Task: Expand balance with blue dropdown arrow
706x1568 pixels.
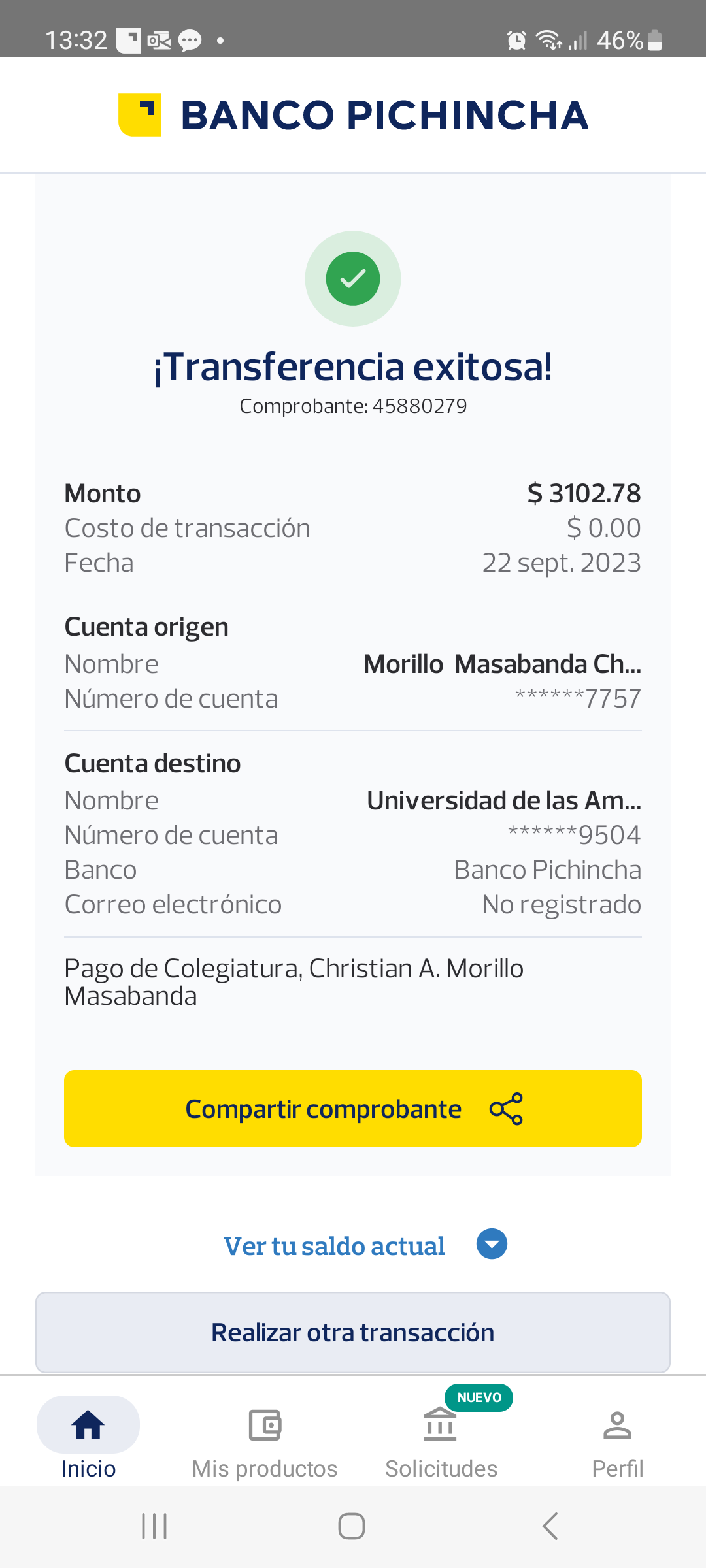Action: (x=492, y=1244)
